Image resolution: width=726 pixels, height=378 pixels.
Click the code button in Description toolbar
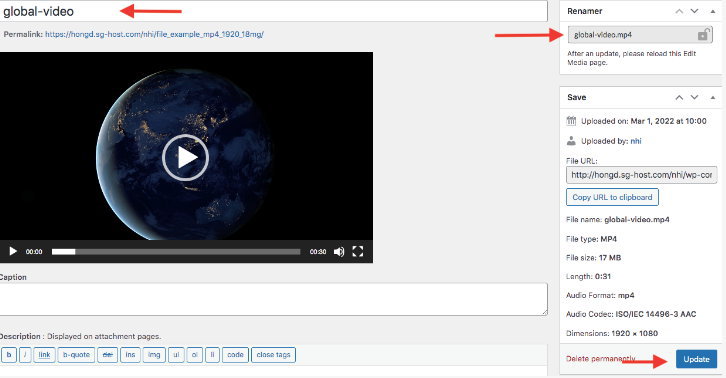coord(235,355)
